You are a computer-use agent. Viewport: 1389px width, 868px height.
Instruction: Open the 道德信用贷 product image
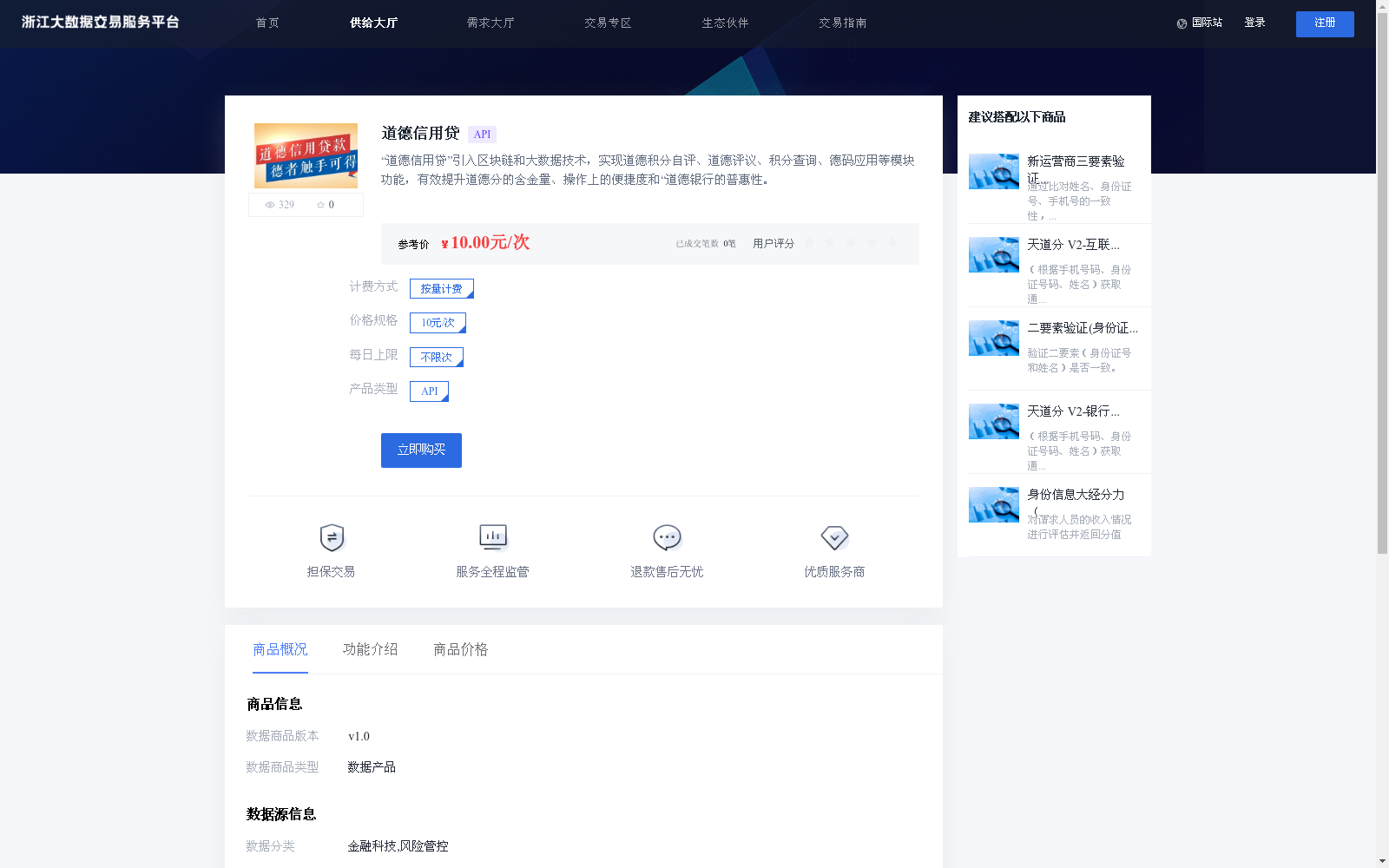[x=306, y=155]
